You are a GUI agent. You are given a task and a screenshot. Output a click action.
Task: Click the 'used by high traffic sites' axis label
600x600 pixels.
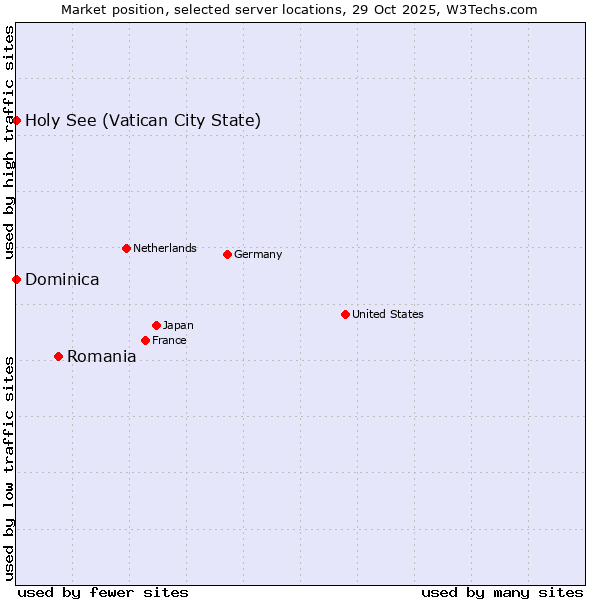[9, 140]
